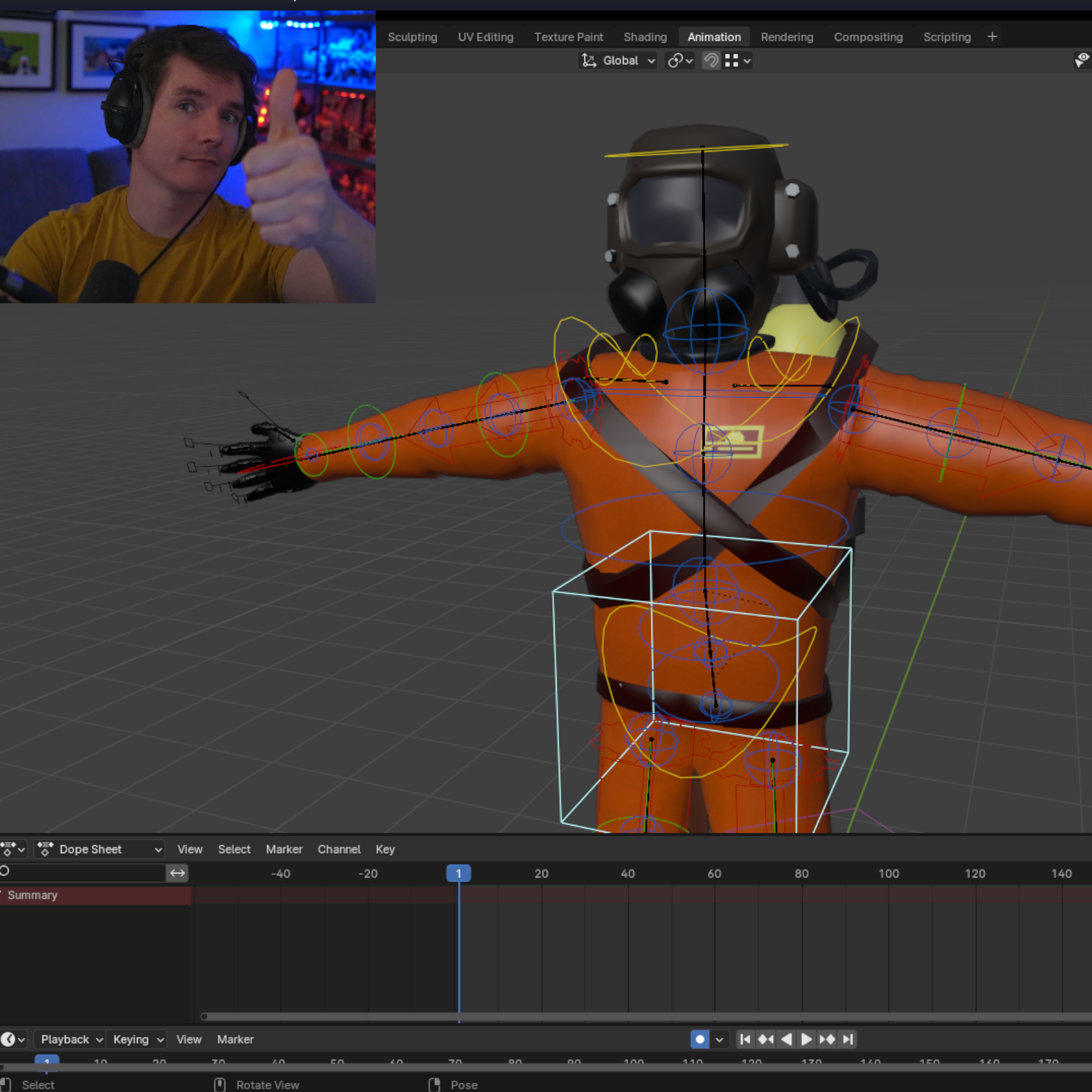Screen dimensions: 1092x1092
Task: Open the Dope Sheet mode dropdown
Action: 100,849
